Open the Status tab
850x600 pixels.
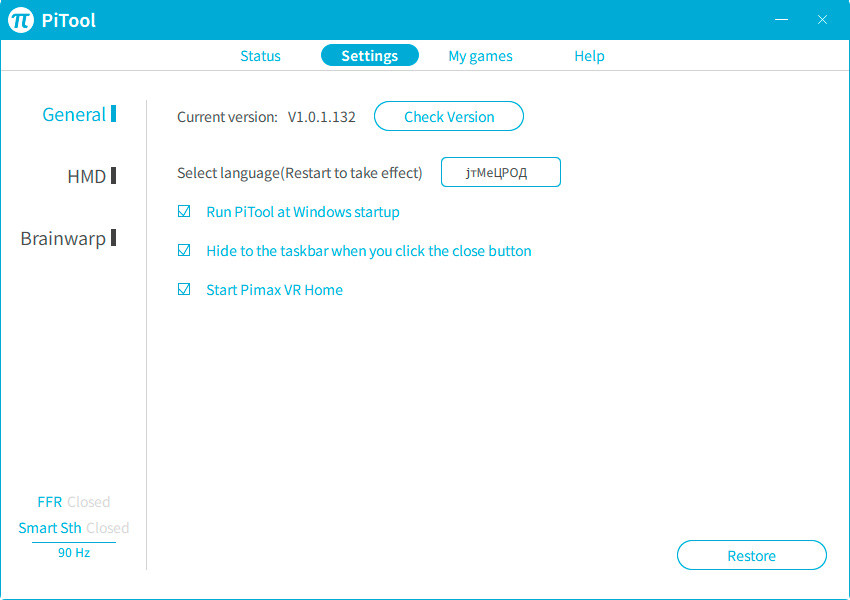click(260, 56)
